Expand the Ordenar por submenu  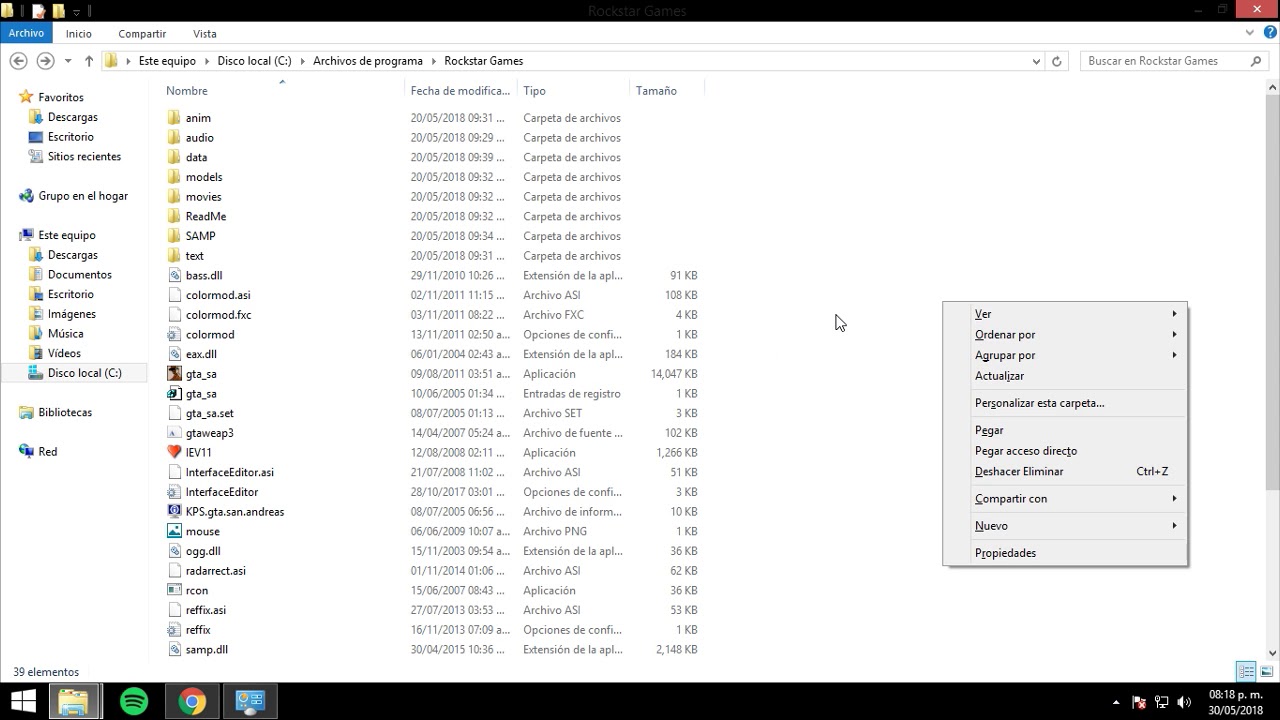tap(1065, 335)
